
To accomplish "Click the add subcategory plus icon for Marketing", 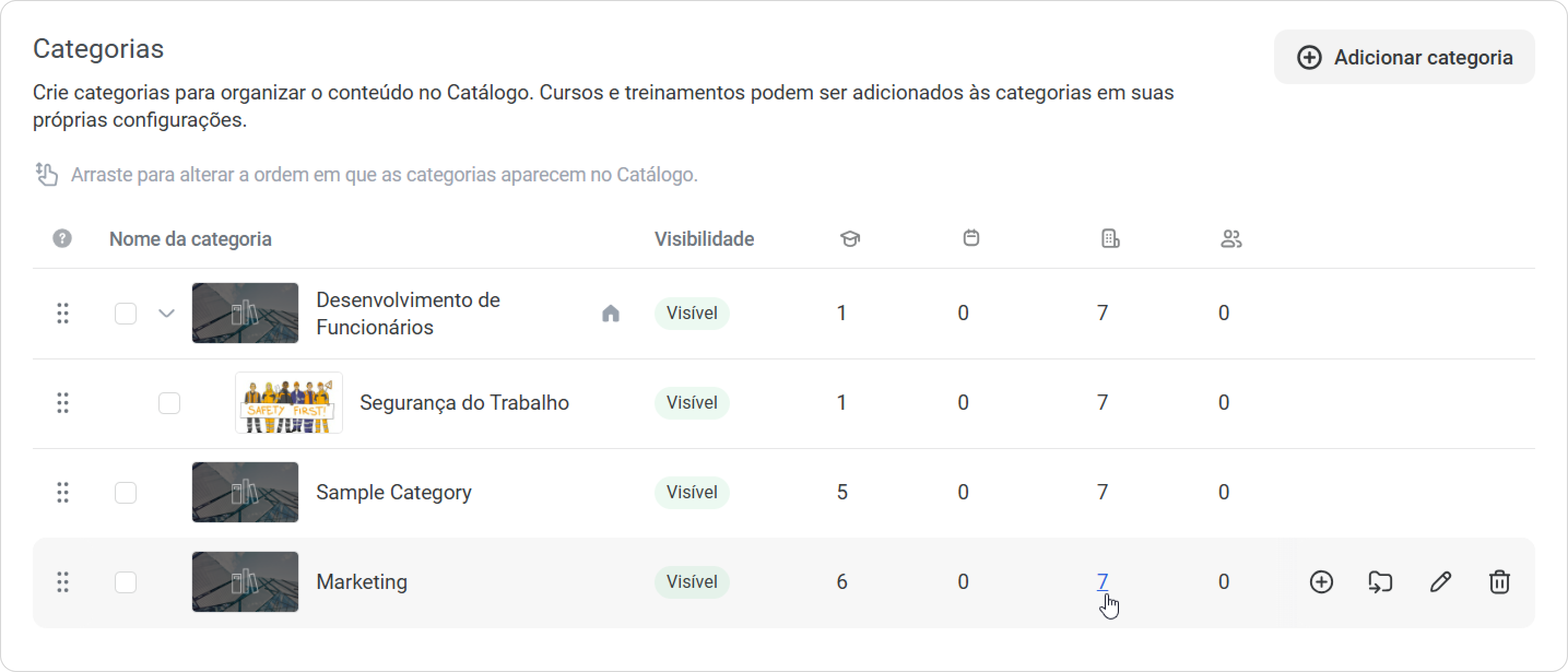I will coord(1321,582).
